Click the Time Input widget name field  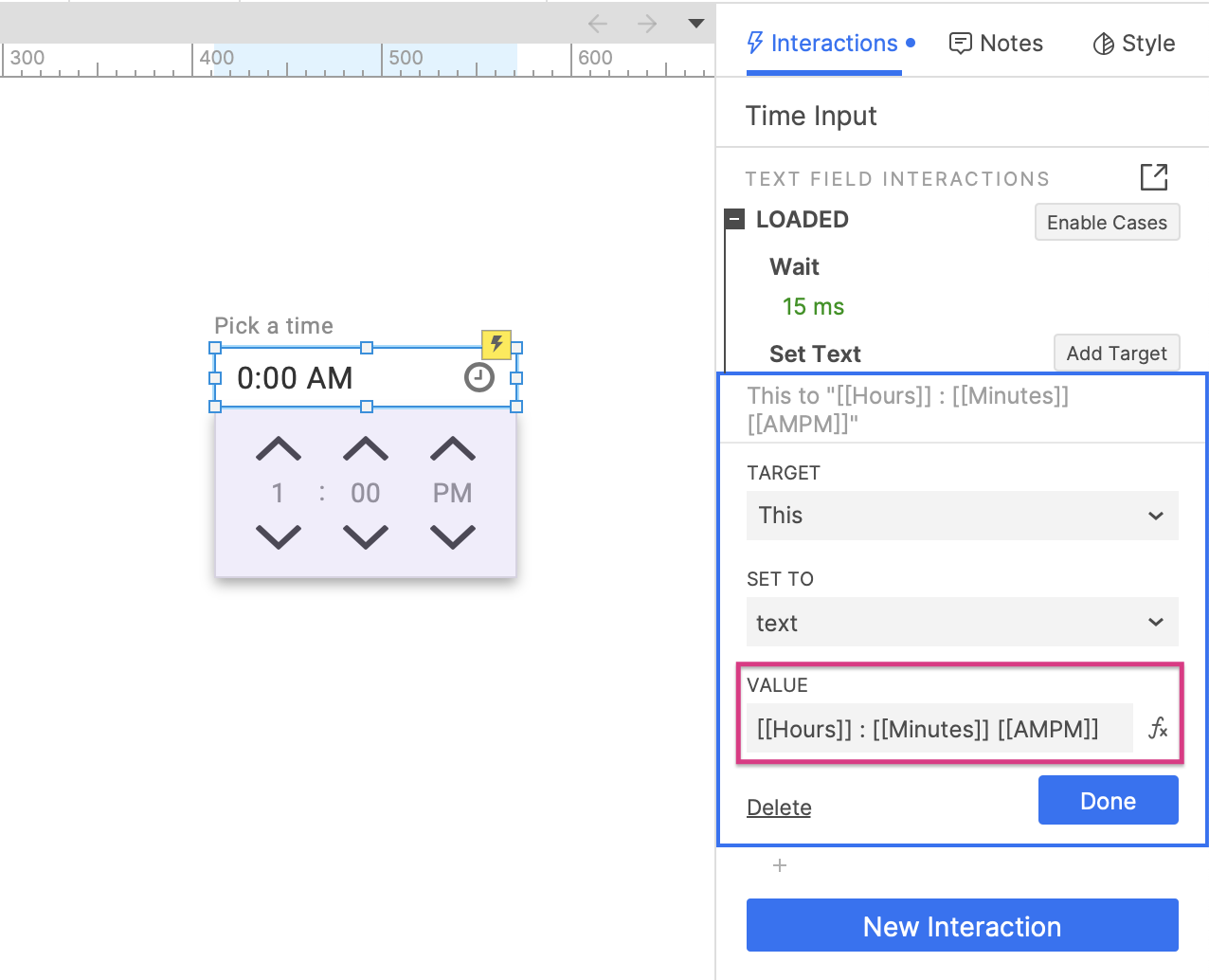coord(811,116)
